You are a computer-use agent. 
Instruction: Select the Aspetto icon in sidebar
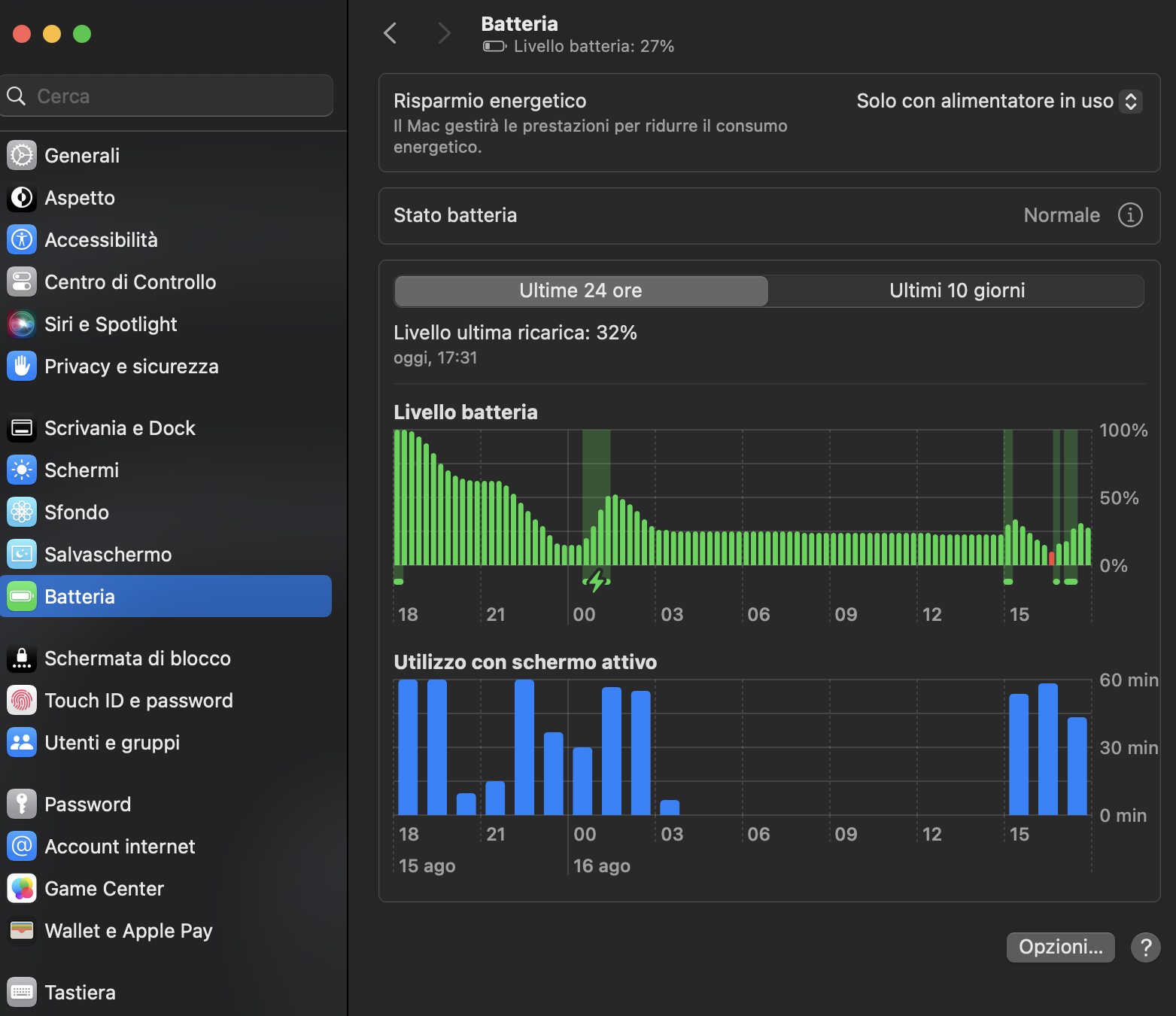click(x=22, y=198)
